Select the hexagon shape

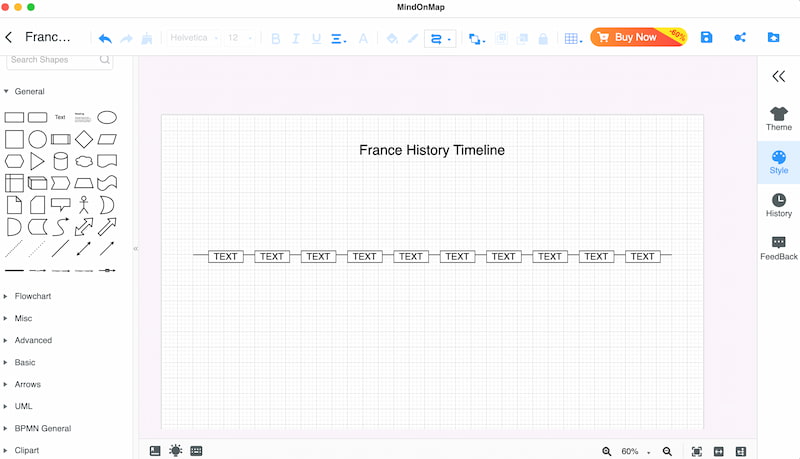(14, 161)
